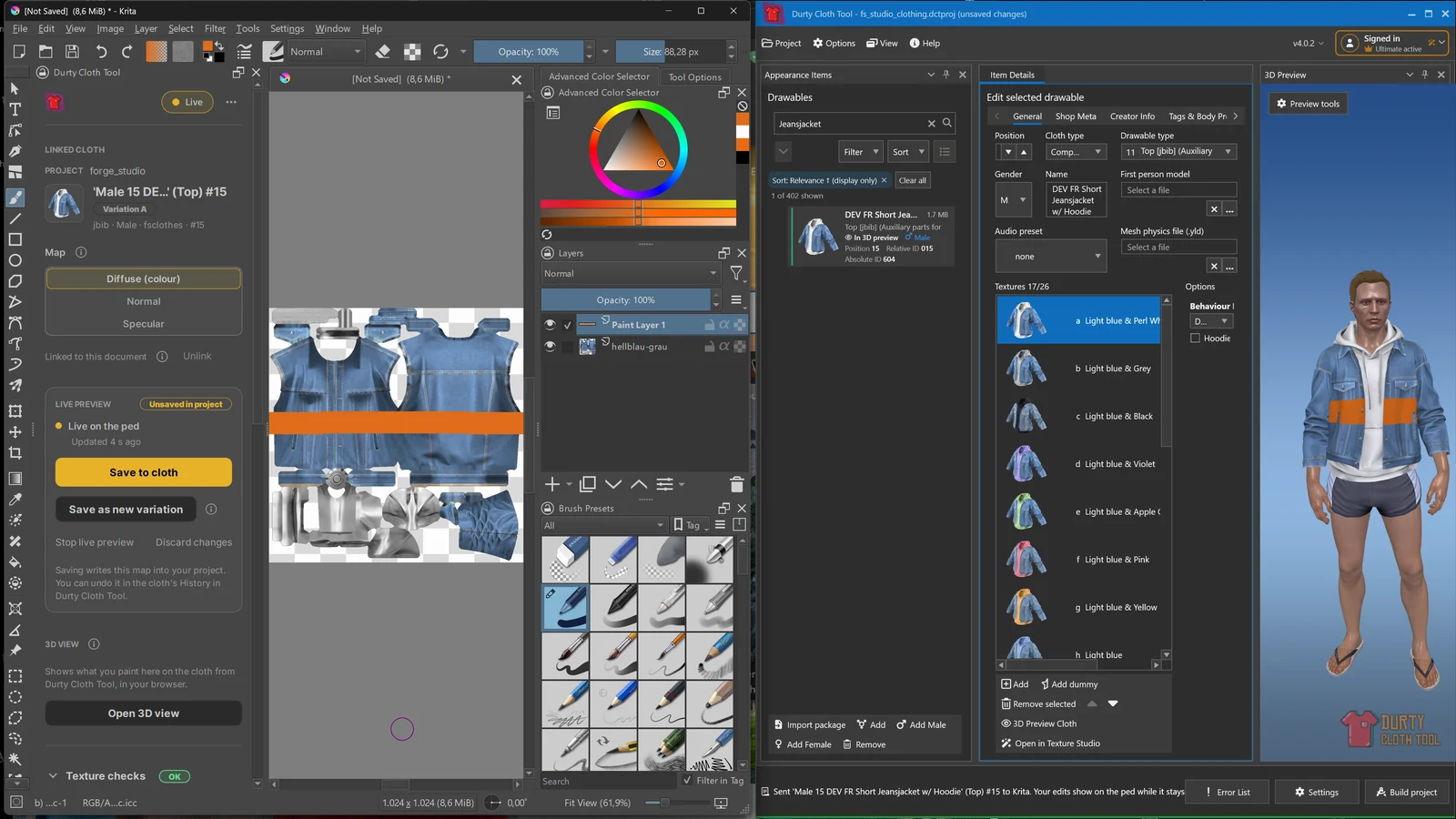Open Krita blending mode Normal dropdown in toolbar
1456x819 pixels.
[x=326, y=52]
